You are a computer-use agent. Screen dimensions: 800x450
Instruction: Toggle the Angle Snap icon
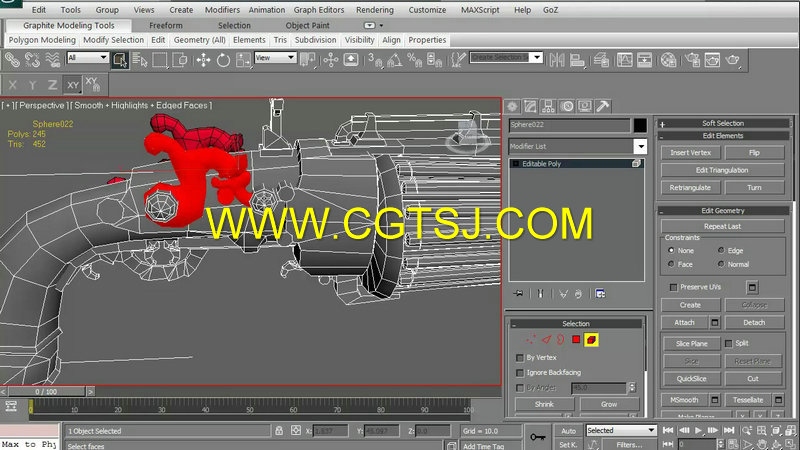394,60
